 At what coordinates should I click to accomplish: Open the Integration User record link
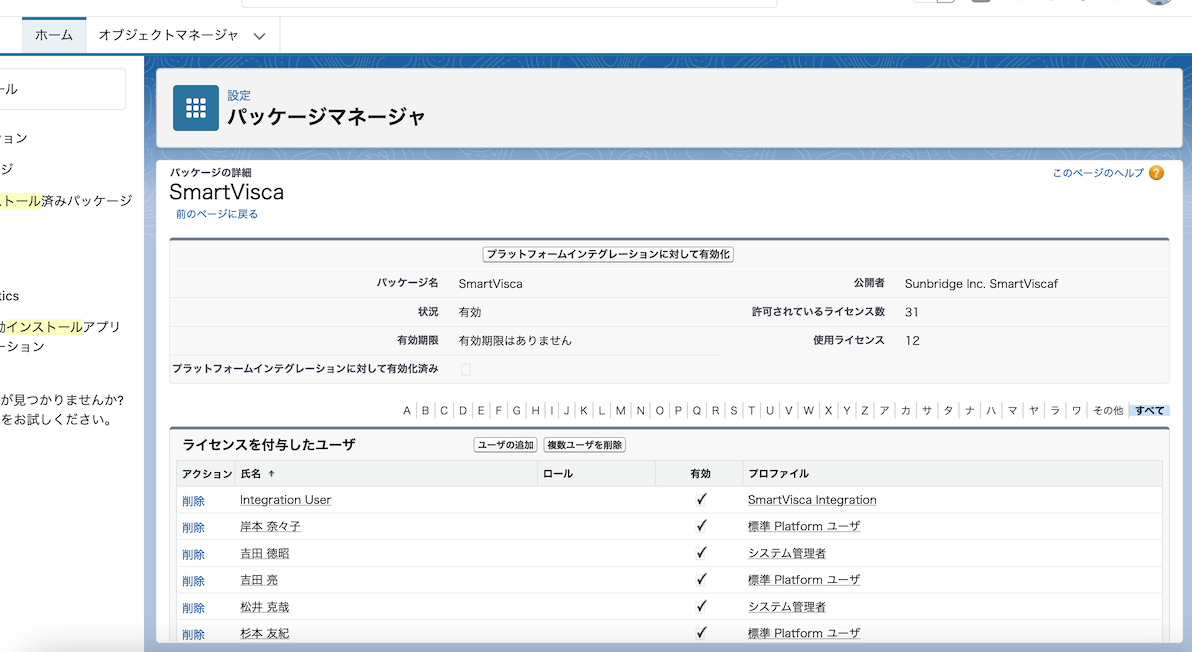pyautogui.click(x=285, y=499)
